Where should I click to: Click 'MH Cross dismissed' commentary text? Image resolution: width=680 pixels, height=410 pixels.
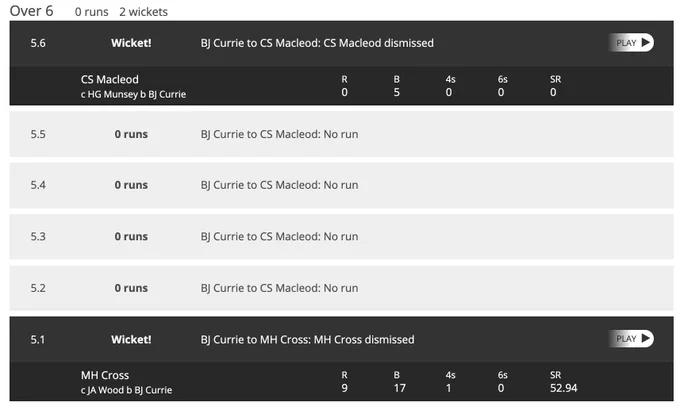tap(364, 339)
